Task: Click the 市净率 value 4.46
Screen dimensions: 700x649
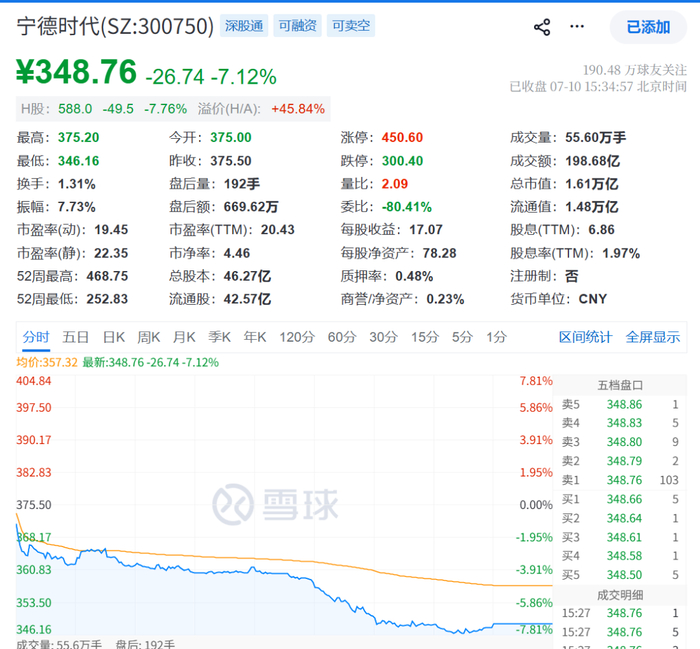Action: (237, 254)
